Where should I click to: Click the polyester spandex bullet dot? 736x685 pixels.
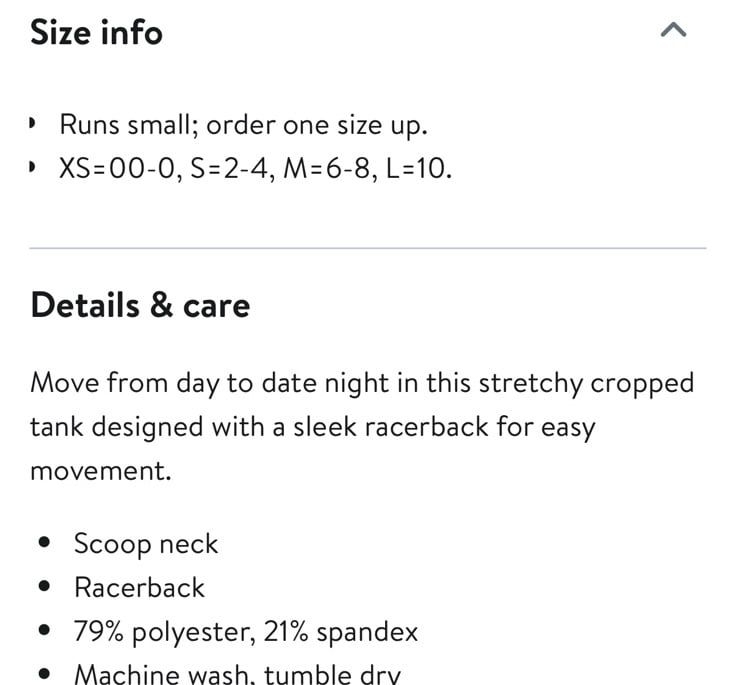(x=45, y=630)
